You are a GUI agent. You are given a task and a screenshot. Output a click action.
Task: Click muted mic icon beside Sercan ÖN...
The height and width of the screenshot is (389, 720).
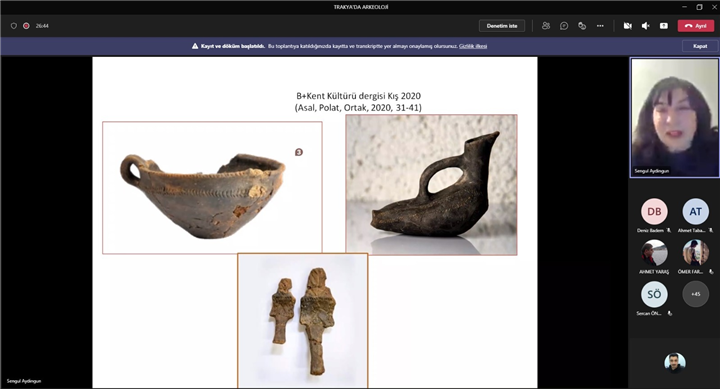pyautogui.click(x=669, y=313)
